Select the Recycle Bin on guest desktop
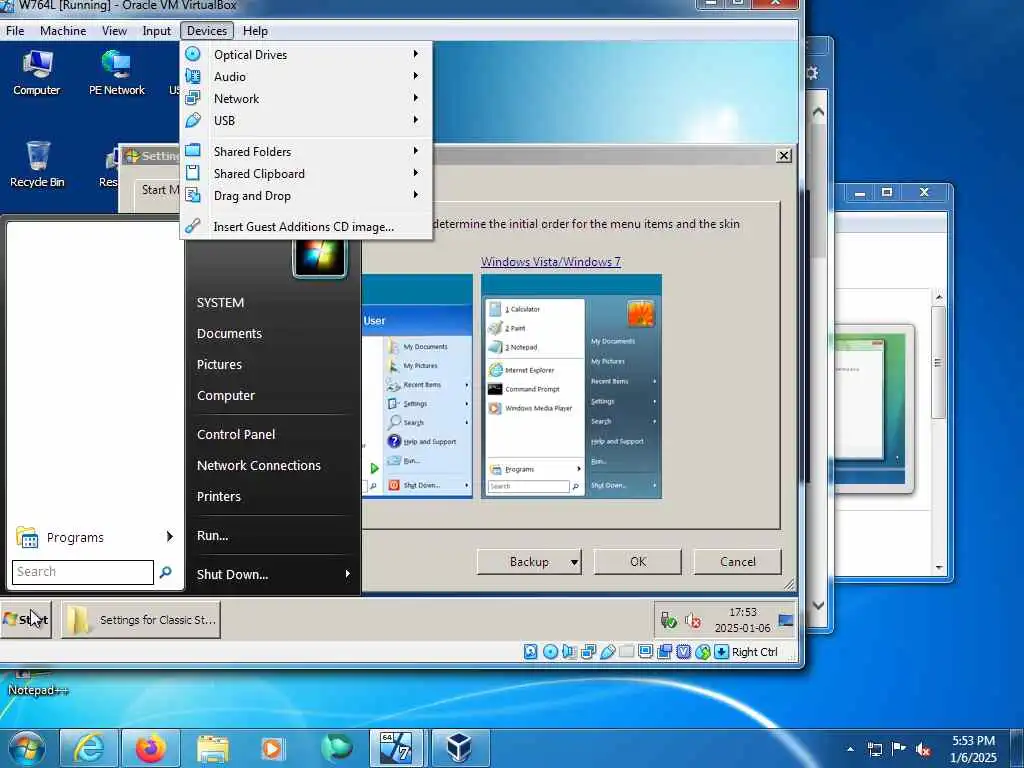Viewport: 1024px width, 768px height. point(37,165)
